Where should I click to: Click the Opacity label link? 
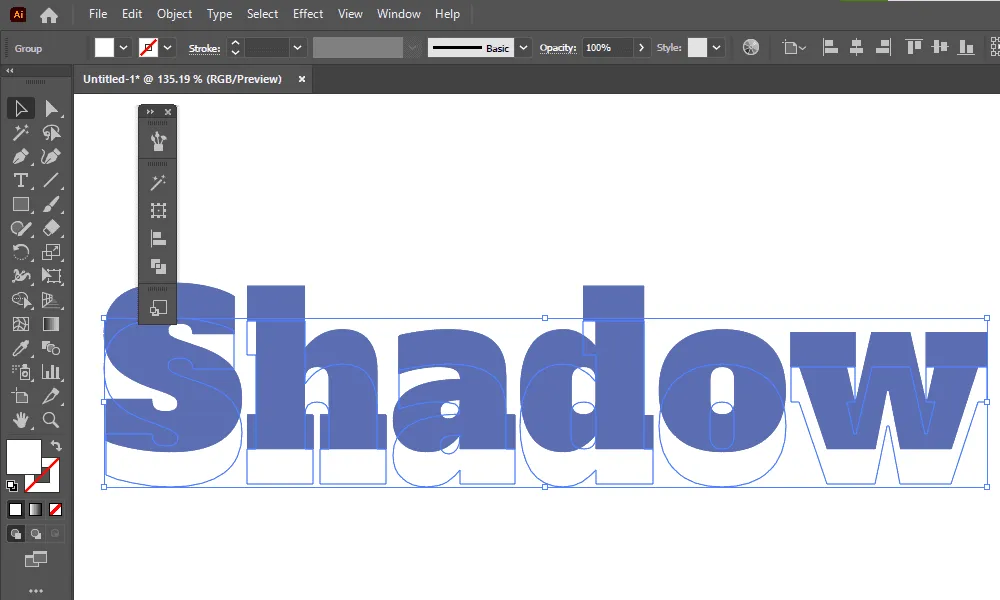557,48
